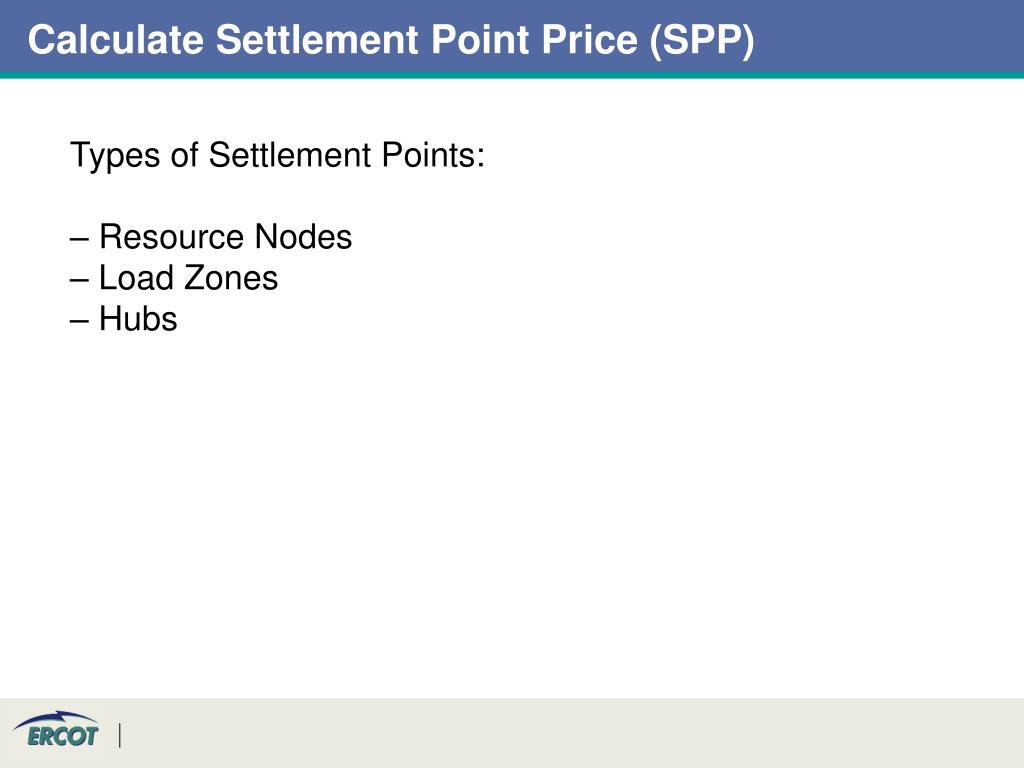
Task: Click the teal line under the title bar
Action: point(512,75)
